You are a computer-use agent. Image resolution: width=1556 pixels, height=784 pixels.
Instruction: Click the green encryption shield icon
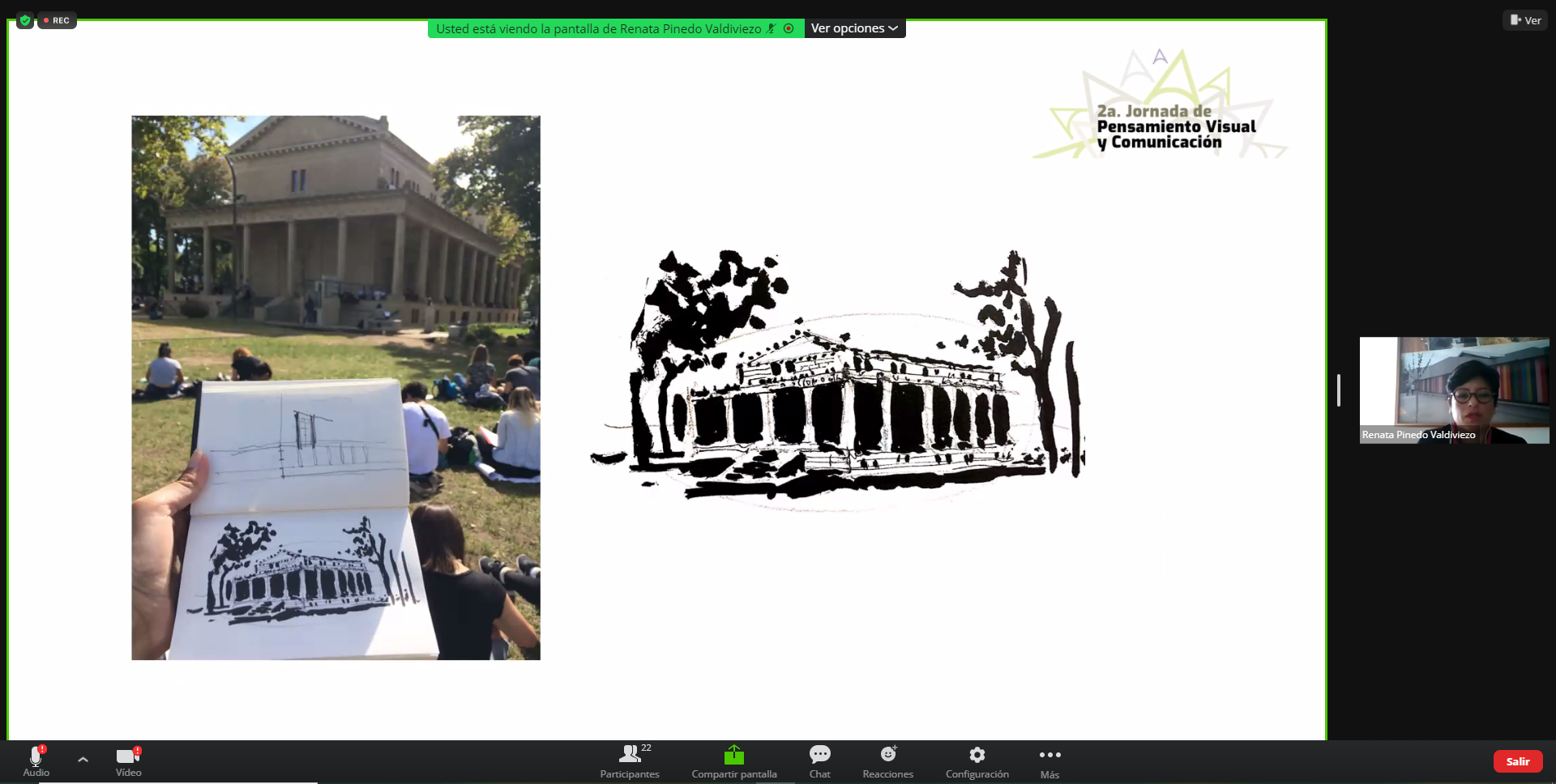pyautogui.click(x=25, y=20)
